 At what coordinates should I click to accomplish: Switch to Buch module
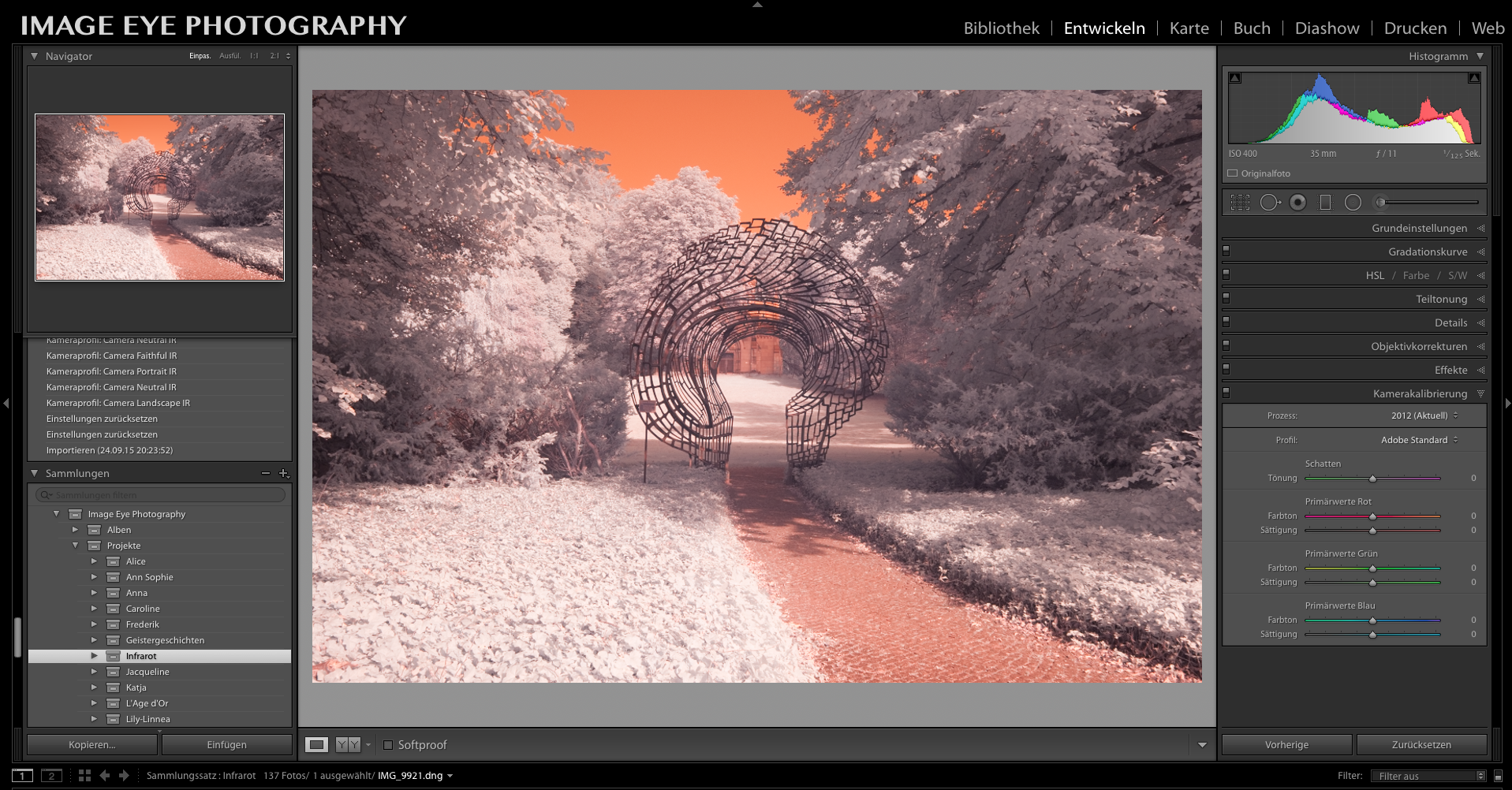click(1252, 28)
